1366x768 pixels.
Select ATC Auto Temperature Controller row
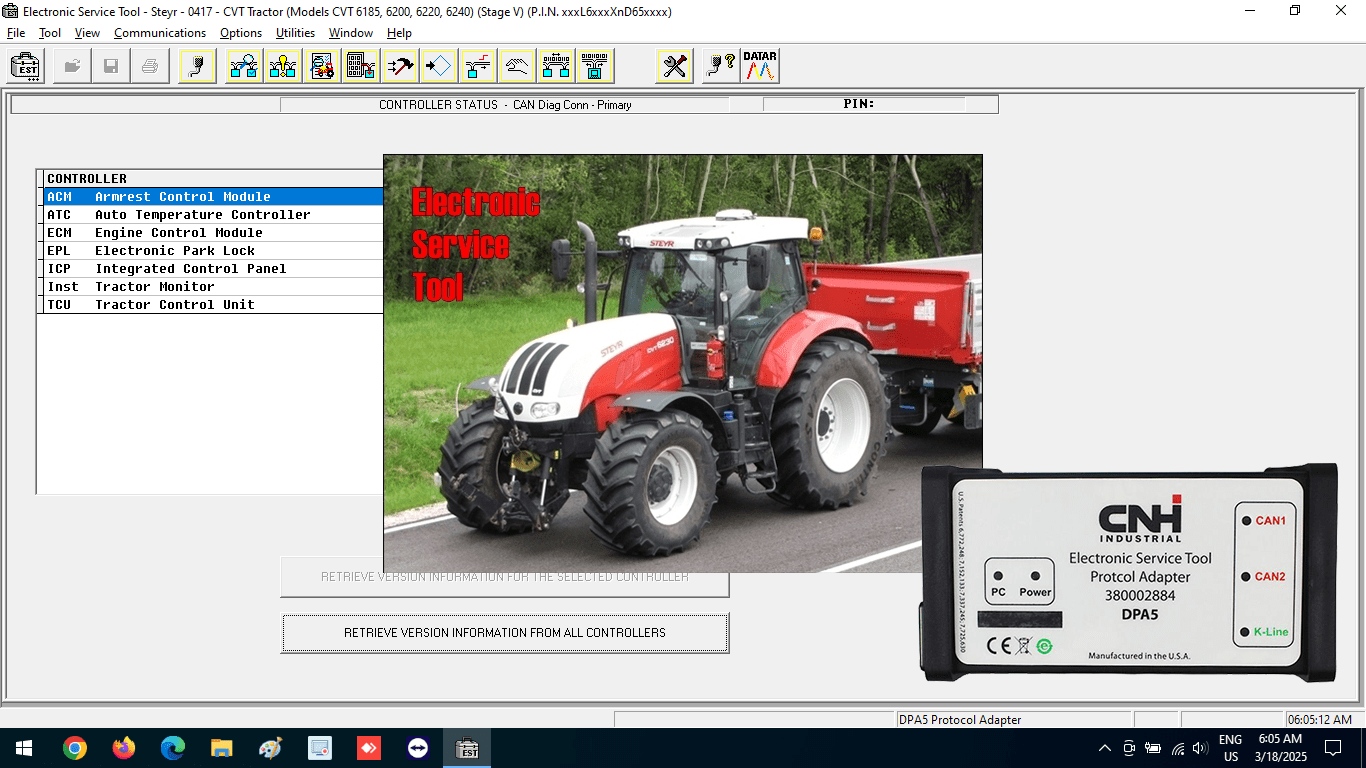213,215
